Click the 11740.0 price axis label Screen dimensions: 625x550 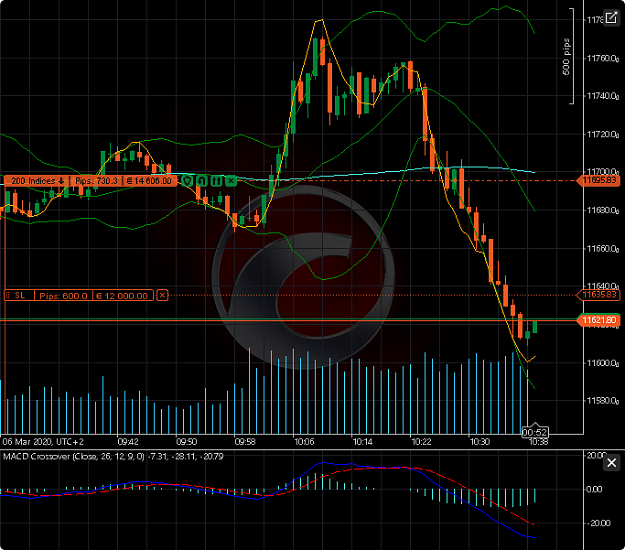point(603,96)
